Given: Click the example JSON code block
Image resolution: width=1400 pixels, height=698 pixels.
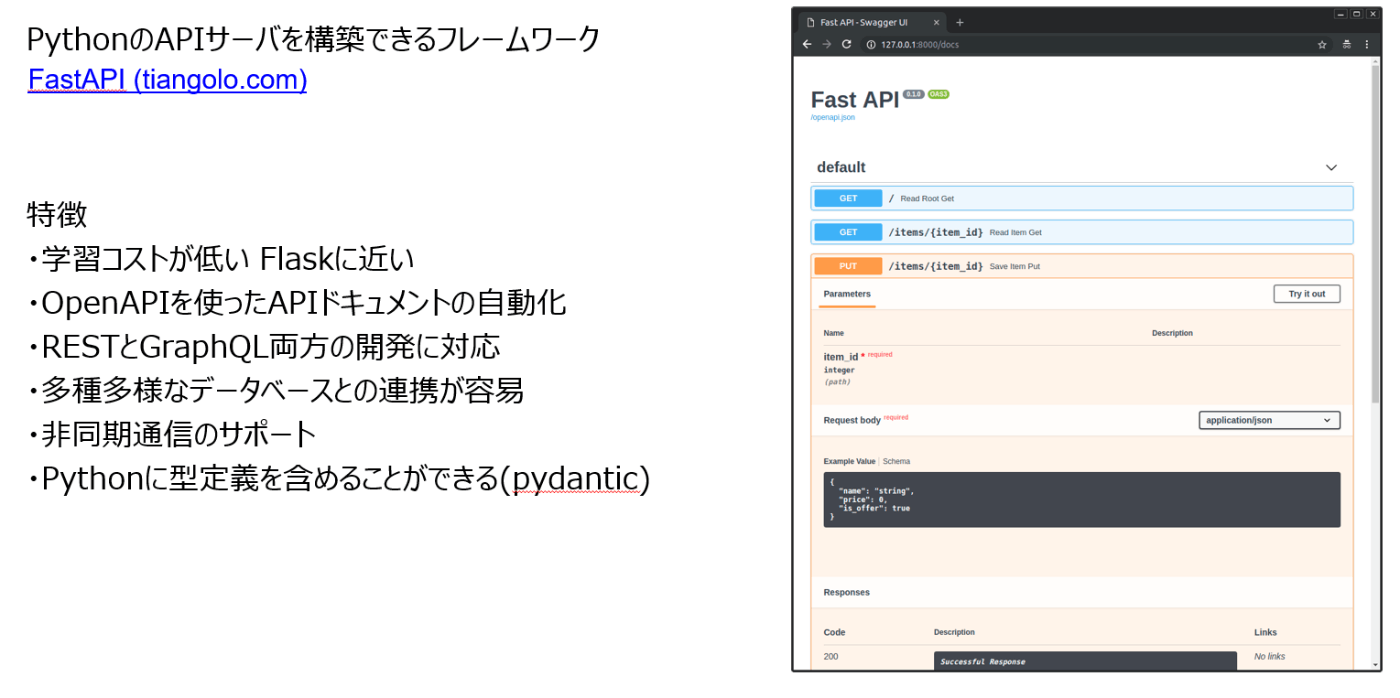Looking at the screenshot, I should [1082, 499].
